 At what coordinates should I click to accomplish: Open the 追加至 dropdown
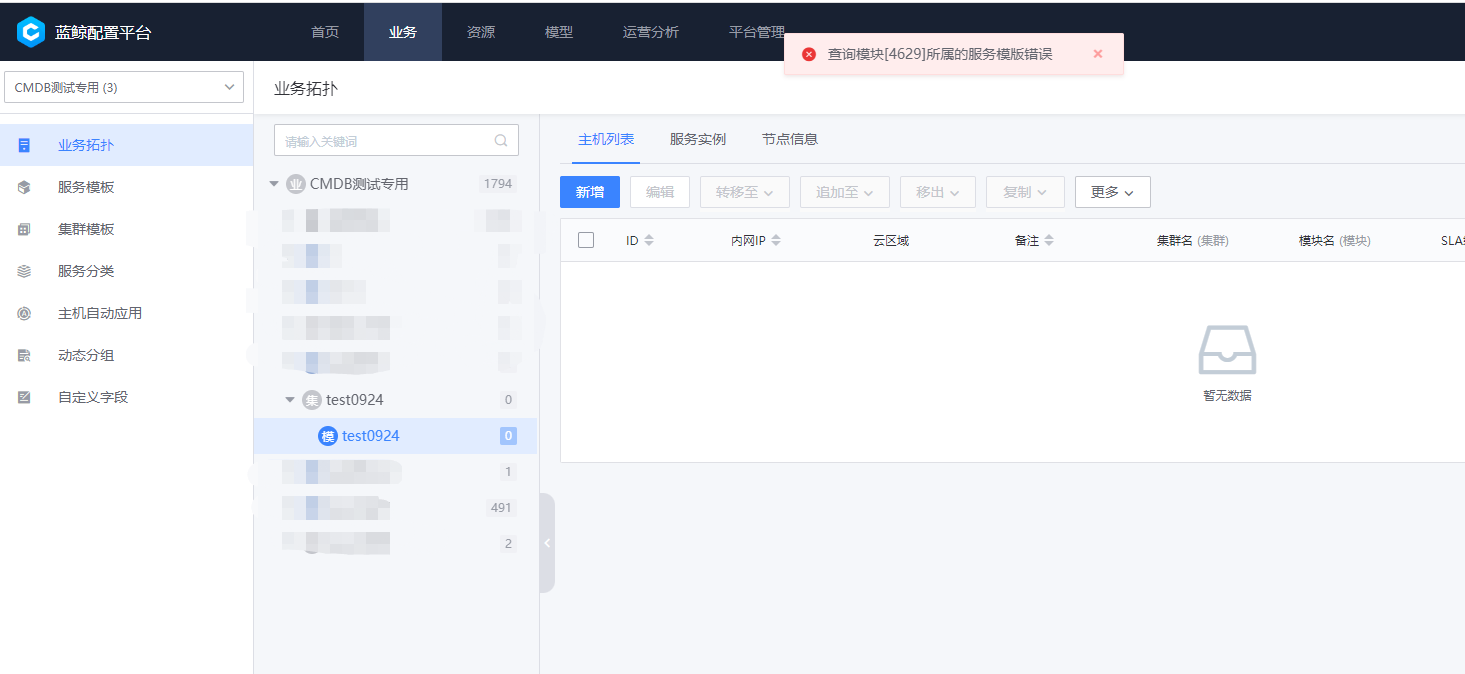point(845,192)
